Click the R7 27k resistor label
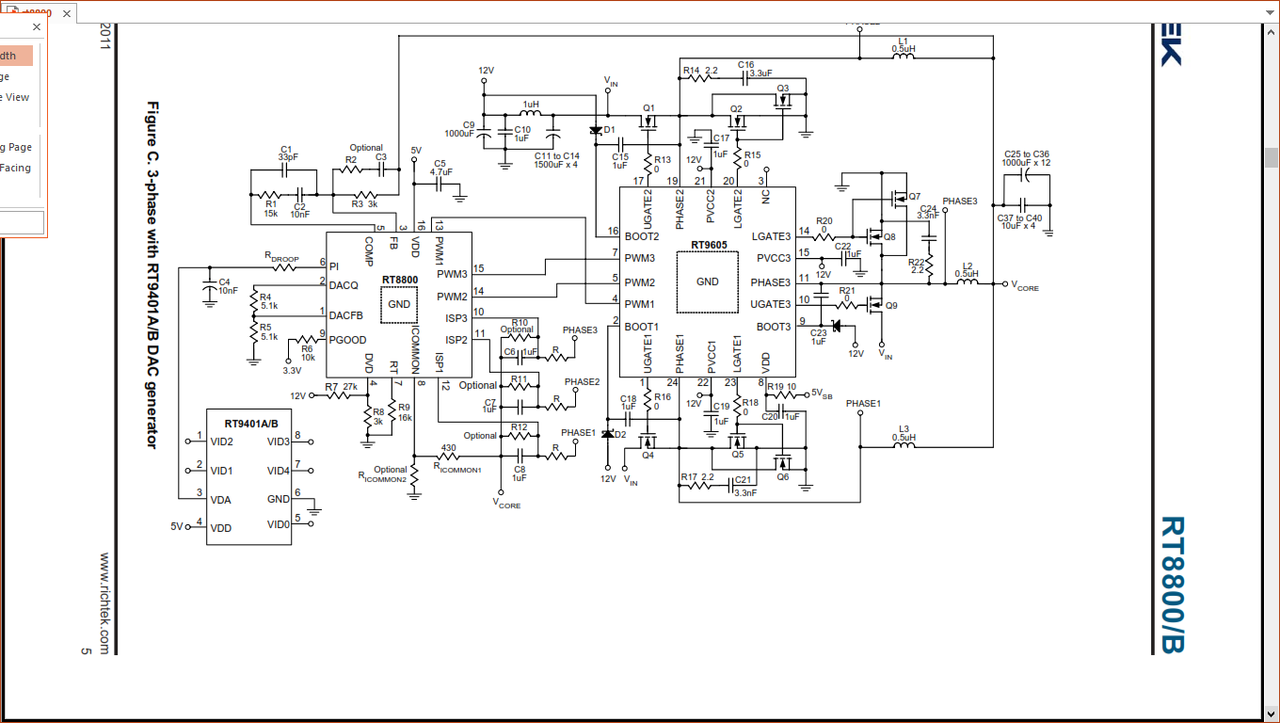The width and height of the screenshot is (1280, 723). [342, 386]
